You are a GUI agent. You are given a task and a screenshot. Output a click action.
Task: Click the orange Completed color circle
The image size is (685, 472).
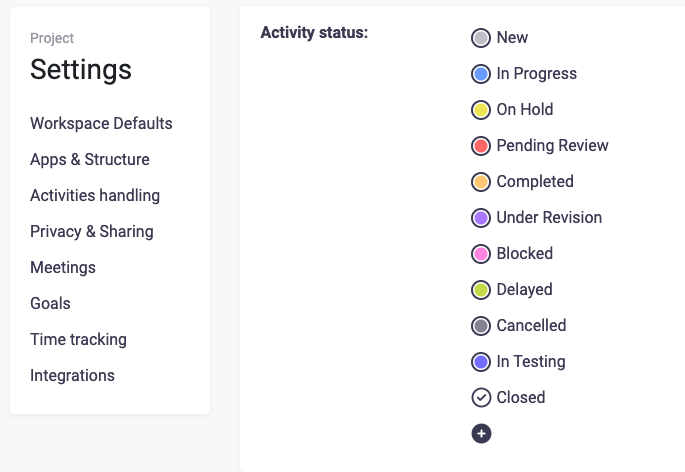(x=481, y=182)
